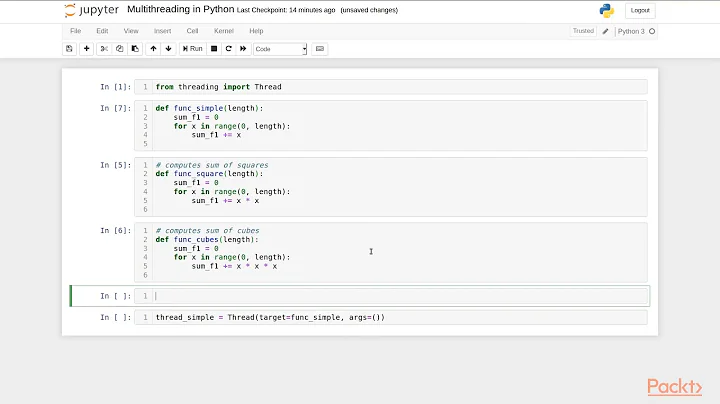Open the cell type Code dropdown
This screenshot has height=404, width=720.
(x=280, y=49)
